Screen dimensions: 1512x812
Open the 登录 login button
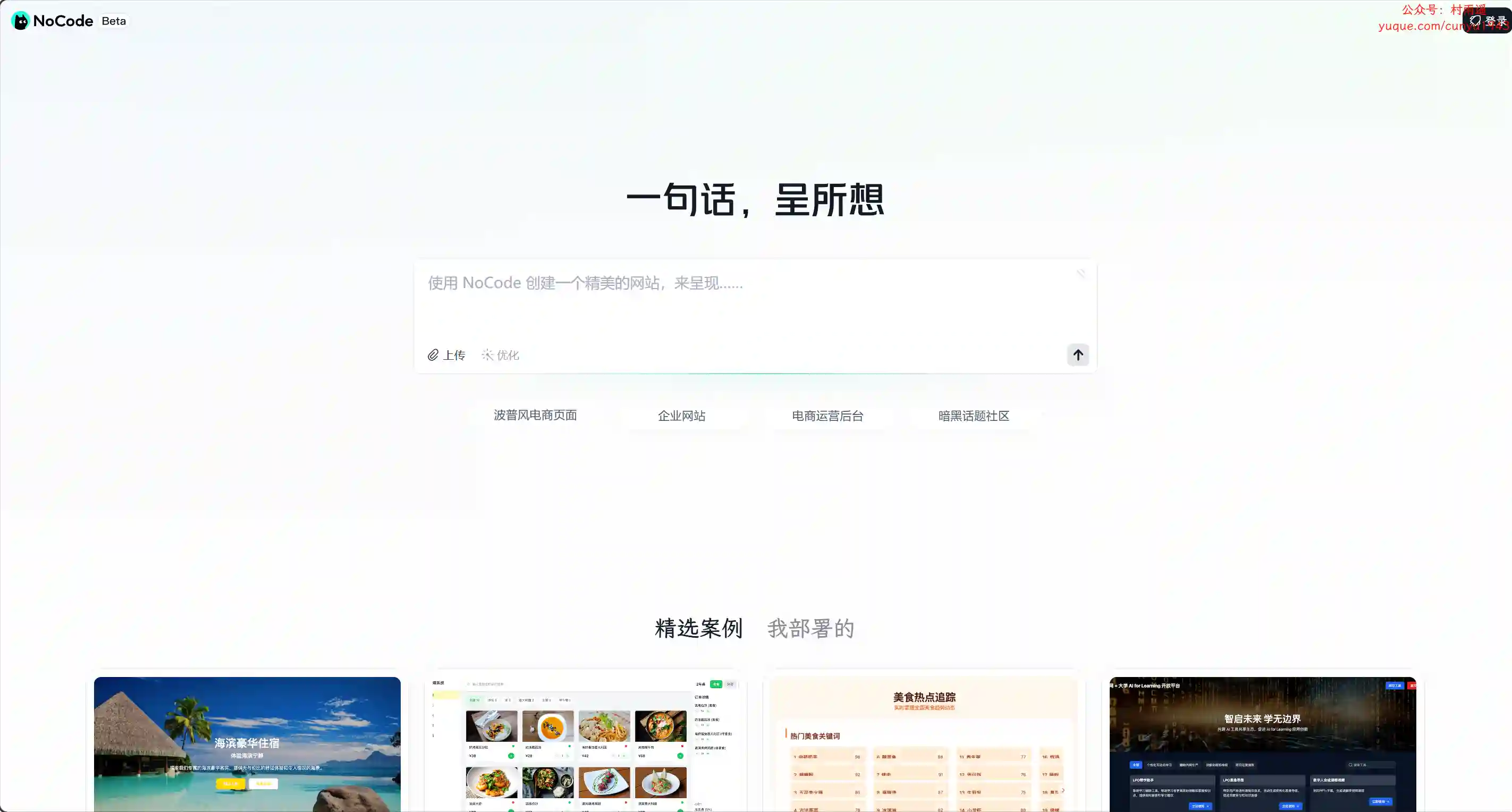click(1488, 21)
